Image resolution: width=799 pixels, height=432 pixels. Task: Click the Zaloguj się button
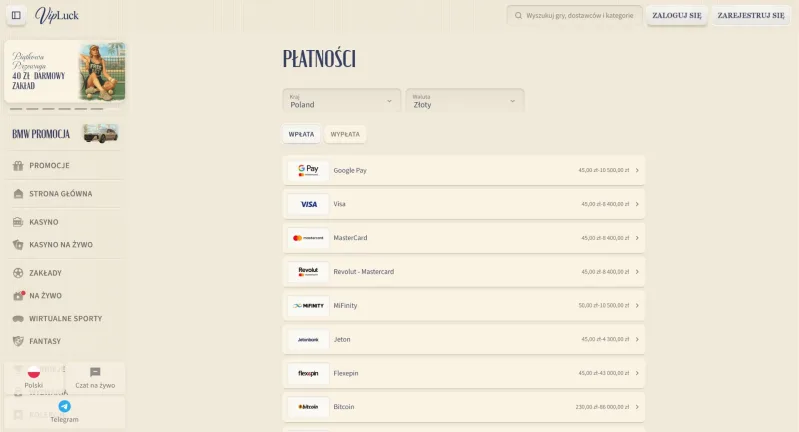(677, 16)
